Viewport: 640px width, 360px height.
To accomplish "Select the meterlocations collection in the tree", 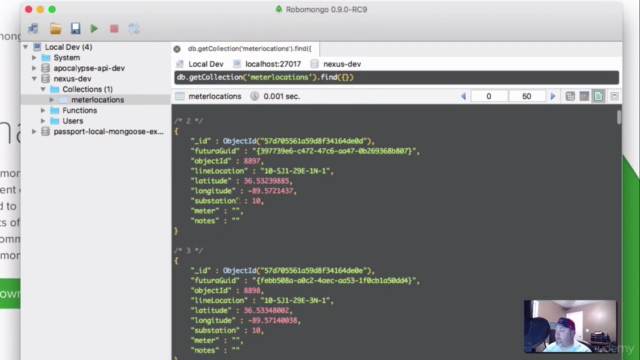I will point(98,100).
